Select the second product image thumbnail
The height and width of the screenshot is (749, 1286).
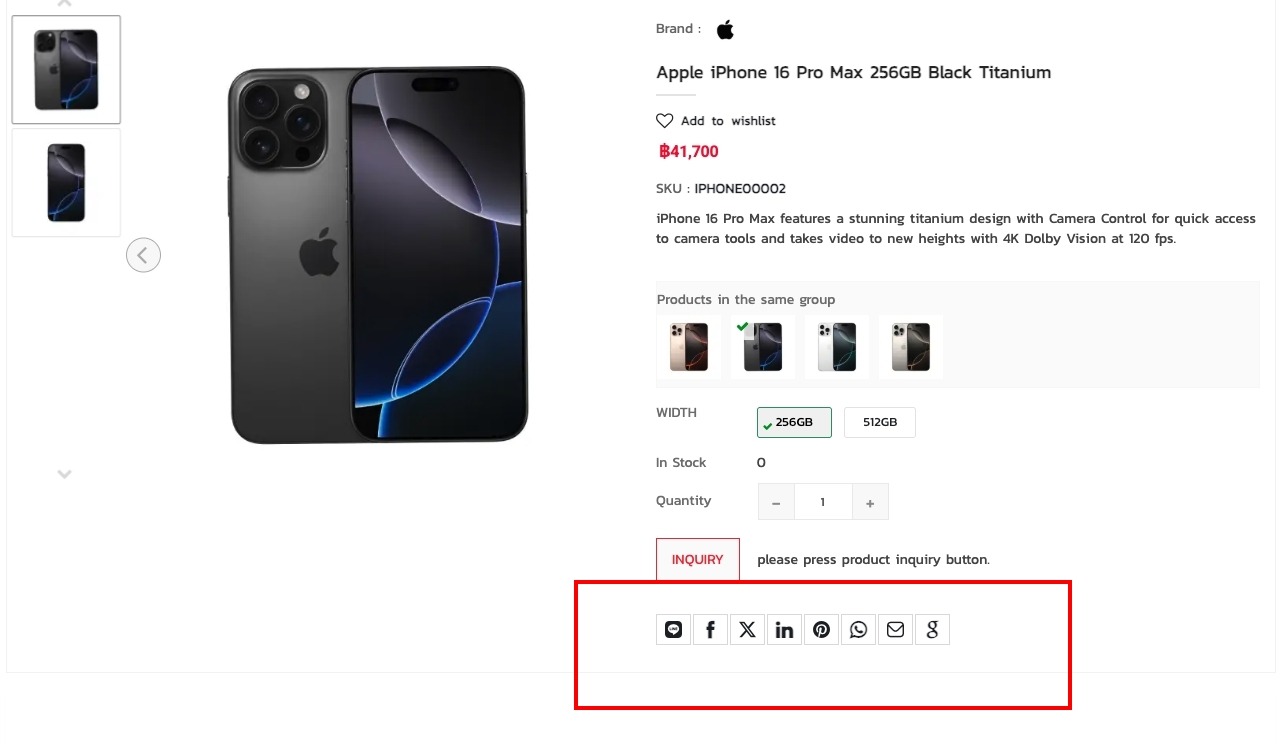pos(66,183)
